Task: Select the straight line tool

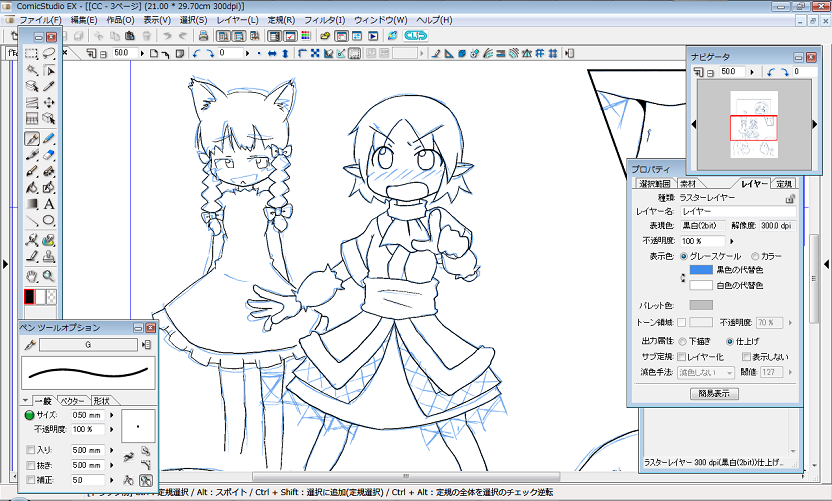Action: (x=32, y=220)
